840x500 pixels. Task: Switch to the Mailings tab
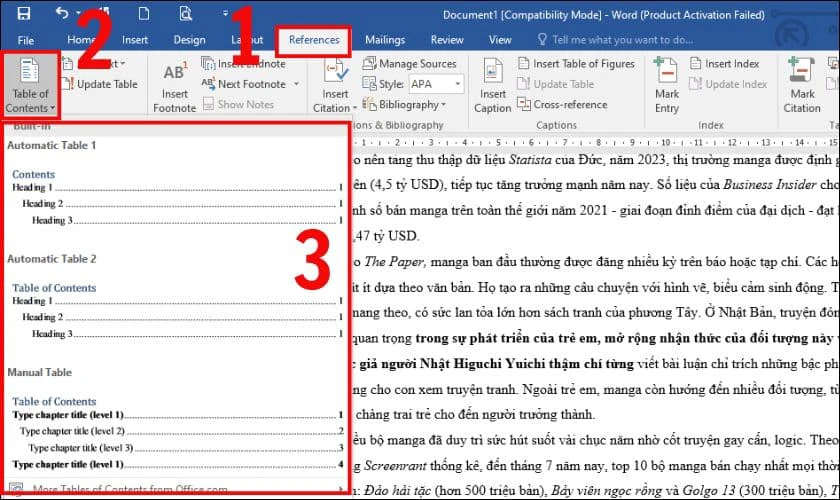[x=385, y=40]
